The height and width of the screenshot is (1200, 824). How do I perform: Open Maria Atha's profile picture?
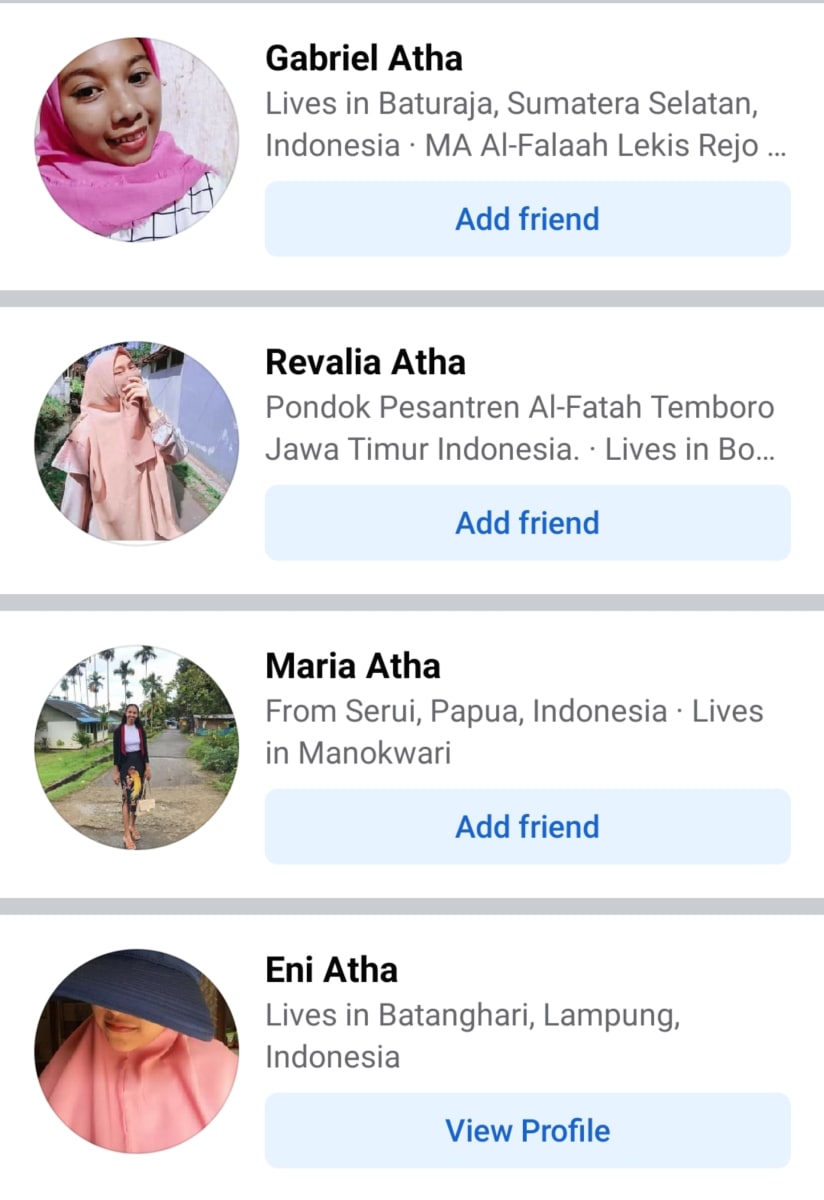[137, 747]
